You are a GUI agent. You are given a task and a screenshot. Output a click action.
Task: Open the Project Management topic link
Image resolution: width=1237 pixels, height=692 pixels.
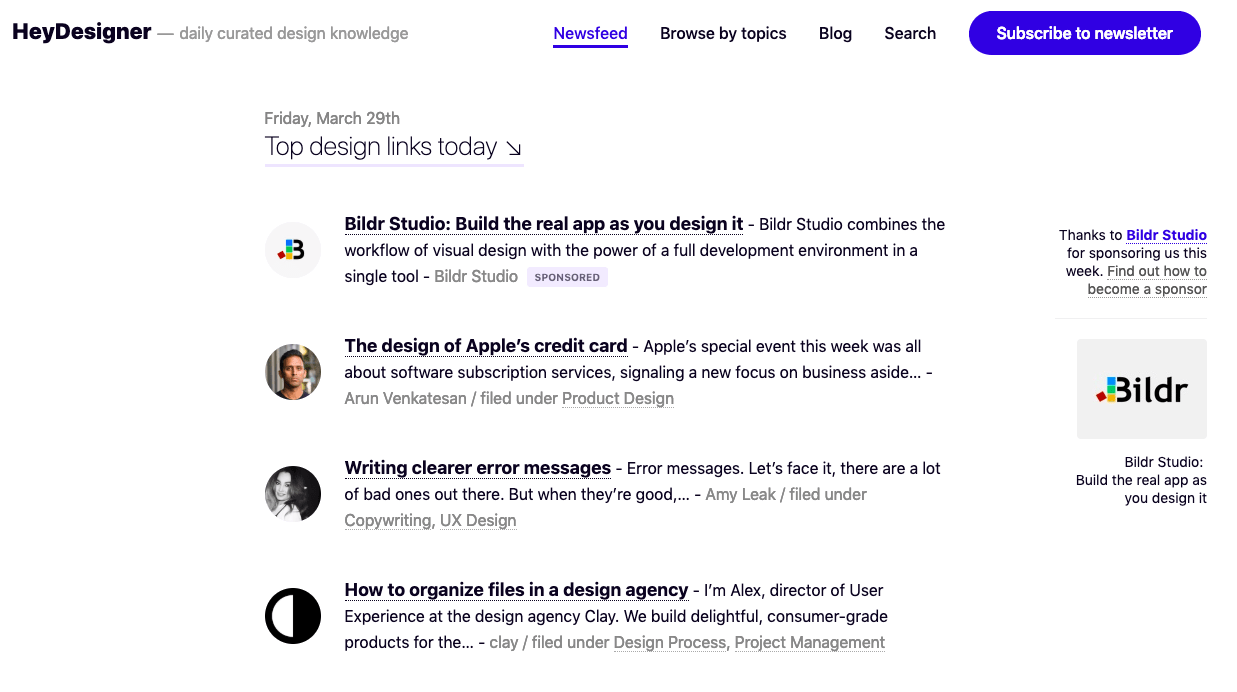(x=810, y=642)
